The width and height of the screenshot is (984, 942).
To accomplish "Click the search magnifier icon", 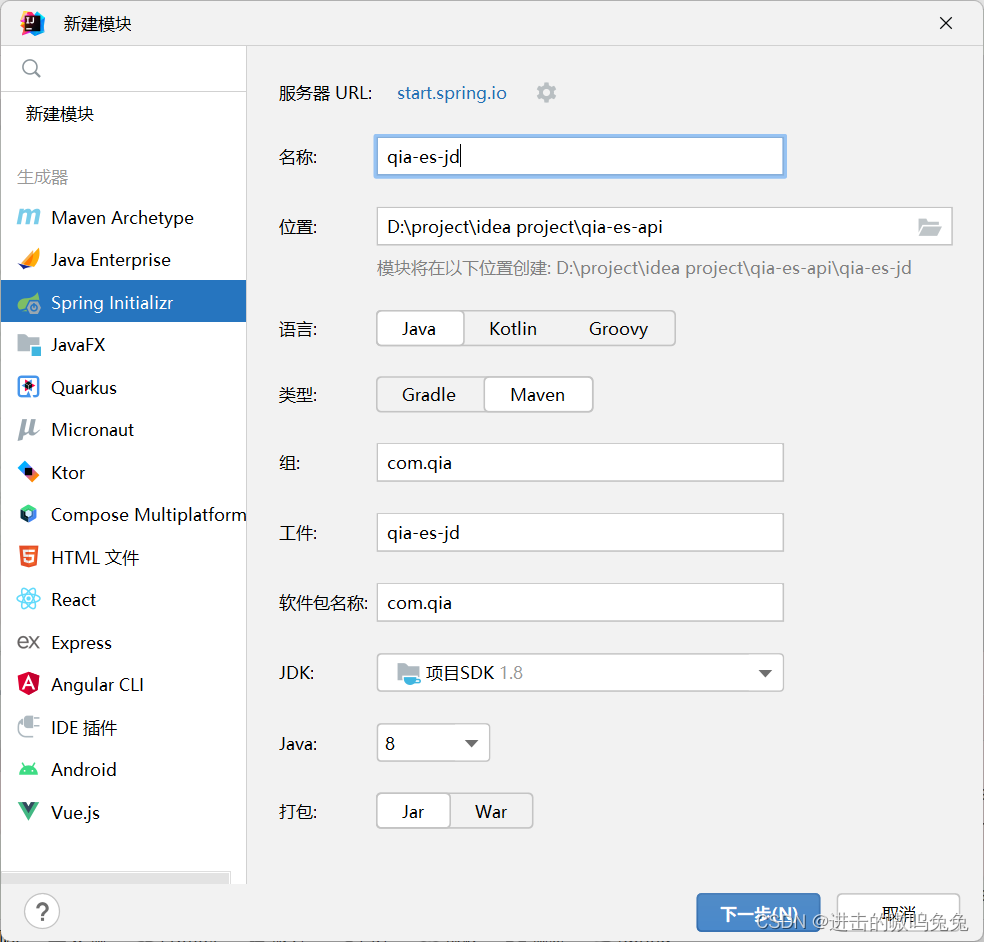I will pos(31,68).
